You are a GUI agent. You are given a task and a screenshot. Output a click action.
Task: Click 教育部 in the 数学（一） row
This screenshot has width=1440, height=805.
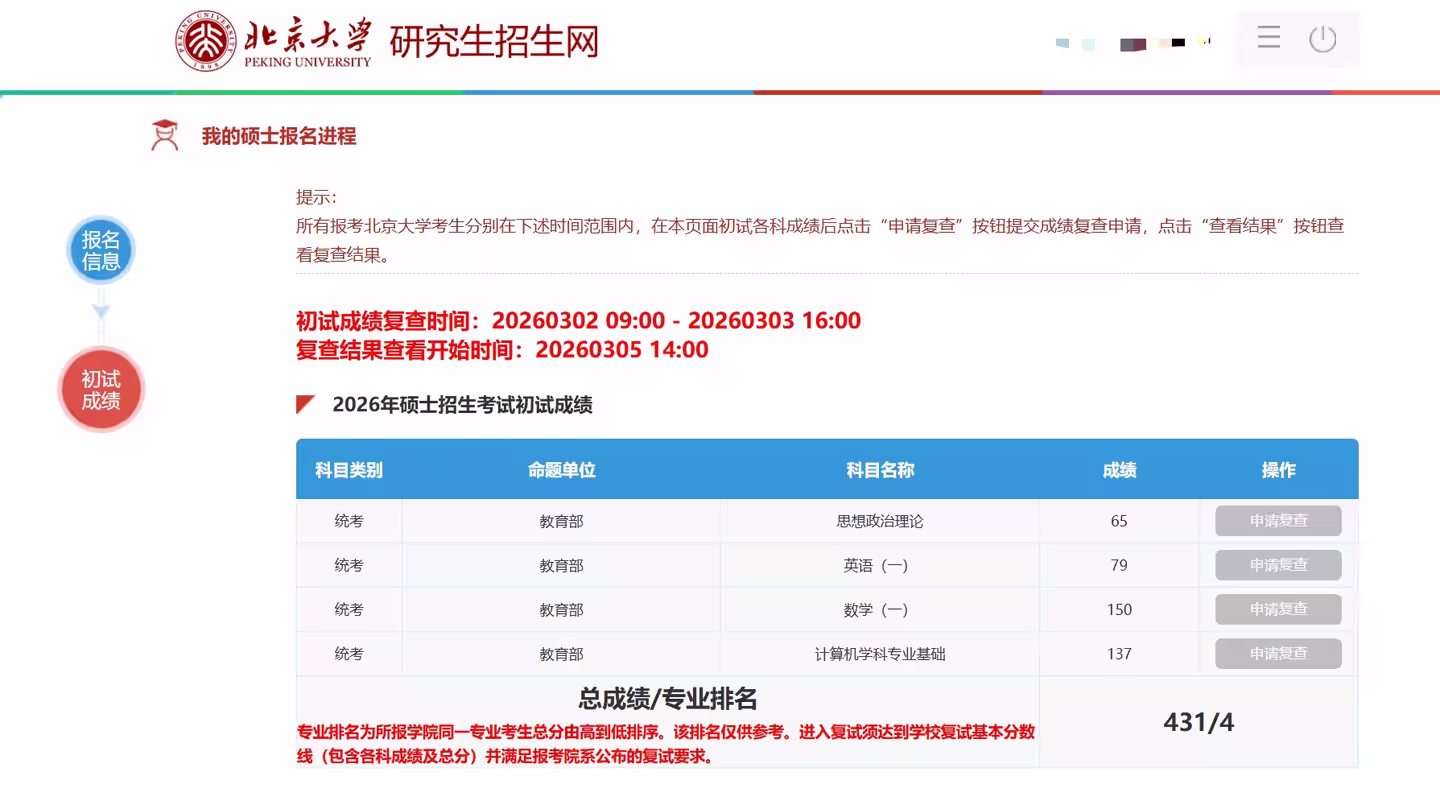click(561, 609)
